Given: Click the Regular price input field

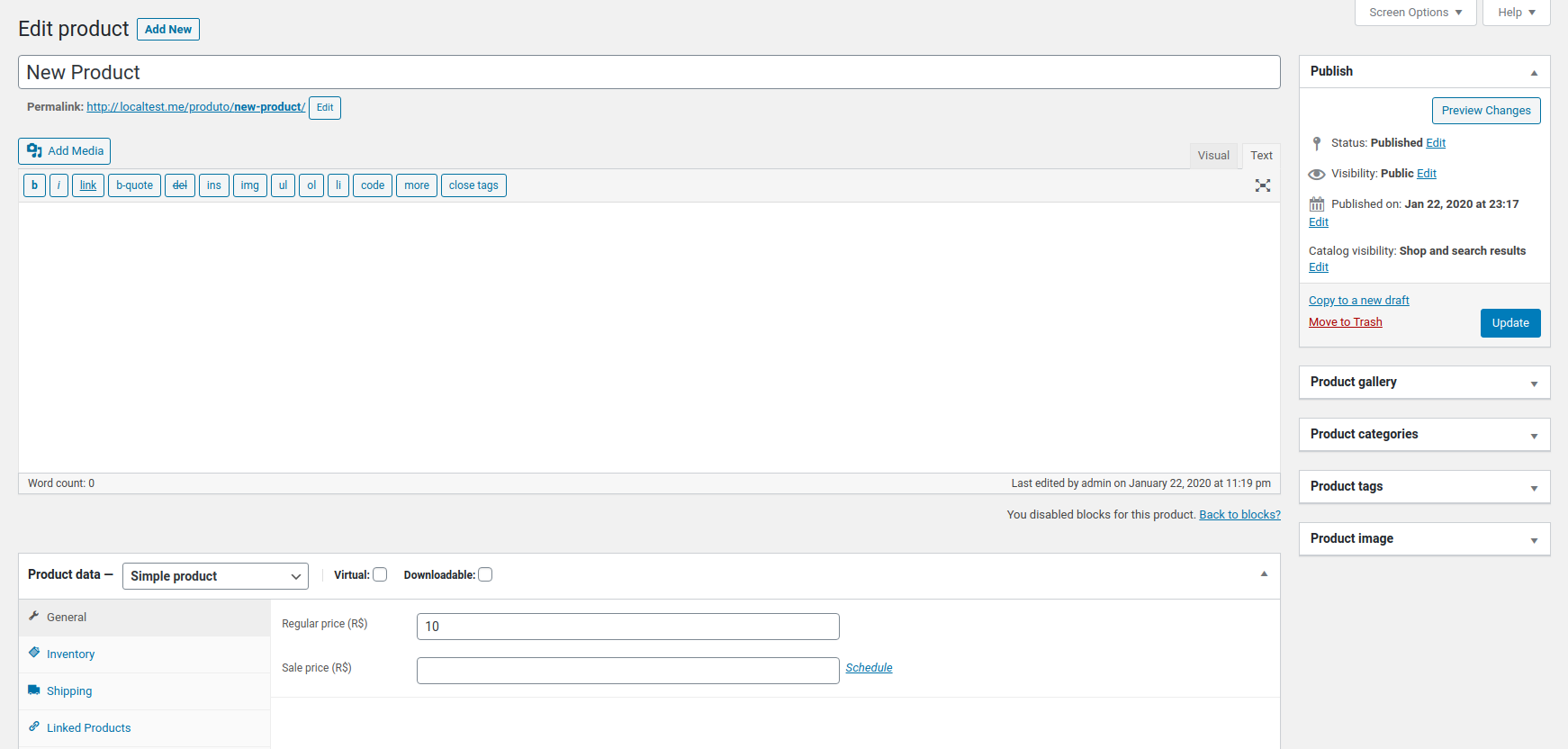Looking at the screenshot, I should pos(628,627).
